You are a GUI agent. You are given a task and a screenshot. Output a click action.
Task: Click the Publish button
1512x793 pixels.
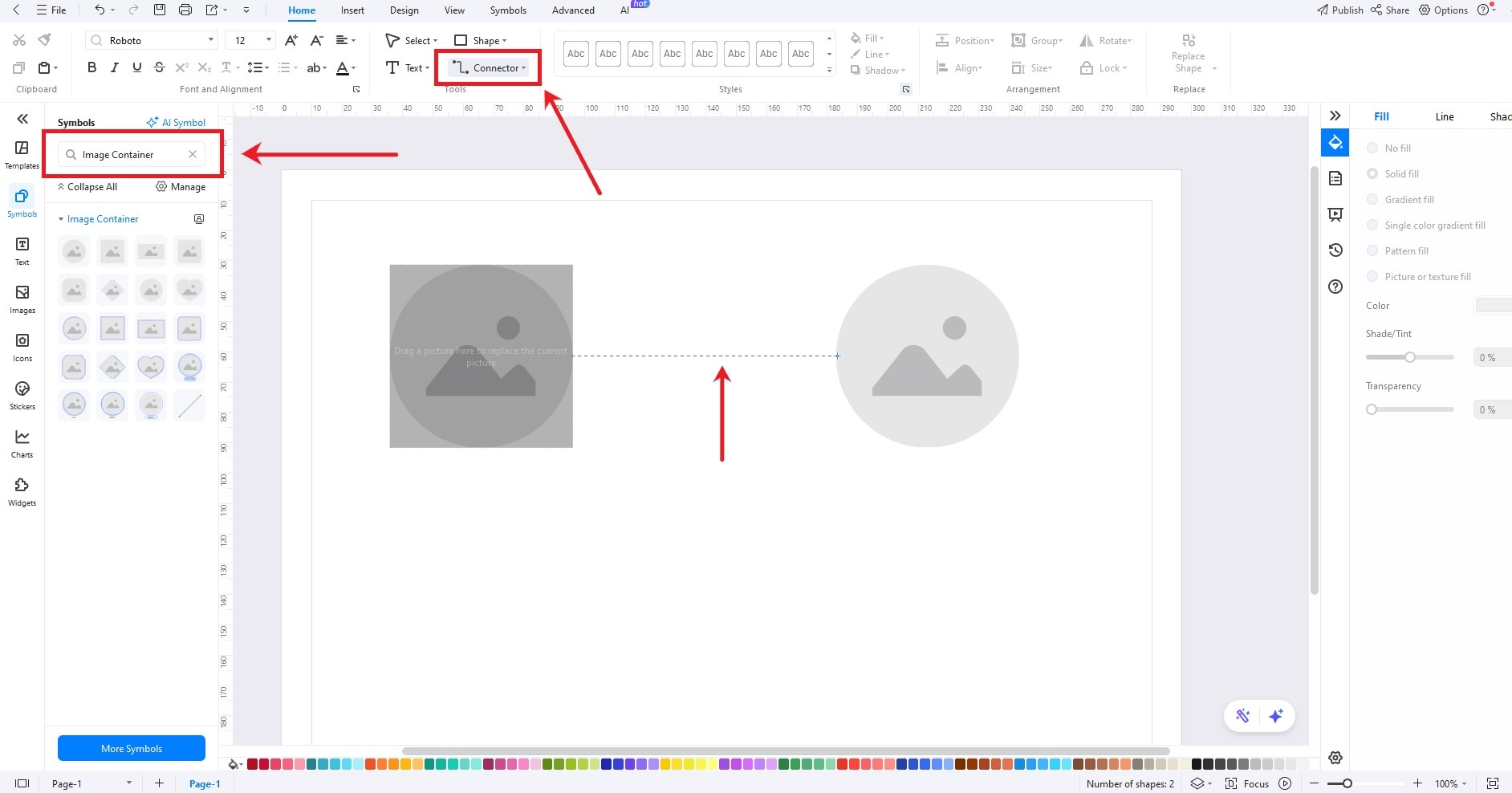coord(1340,10)
